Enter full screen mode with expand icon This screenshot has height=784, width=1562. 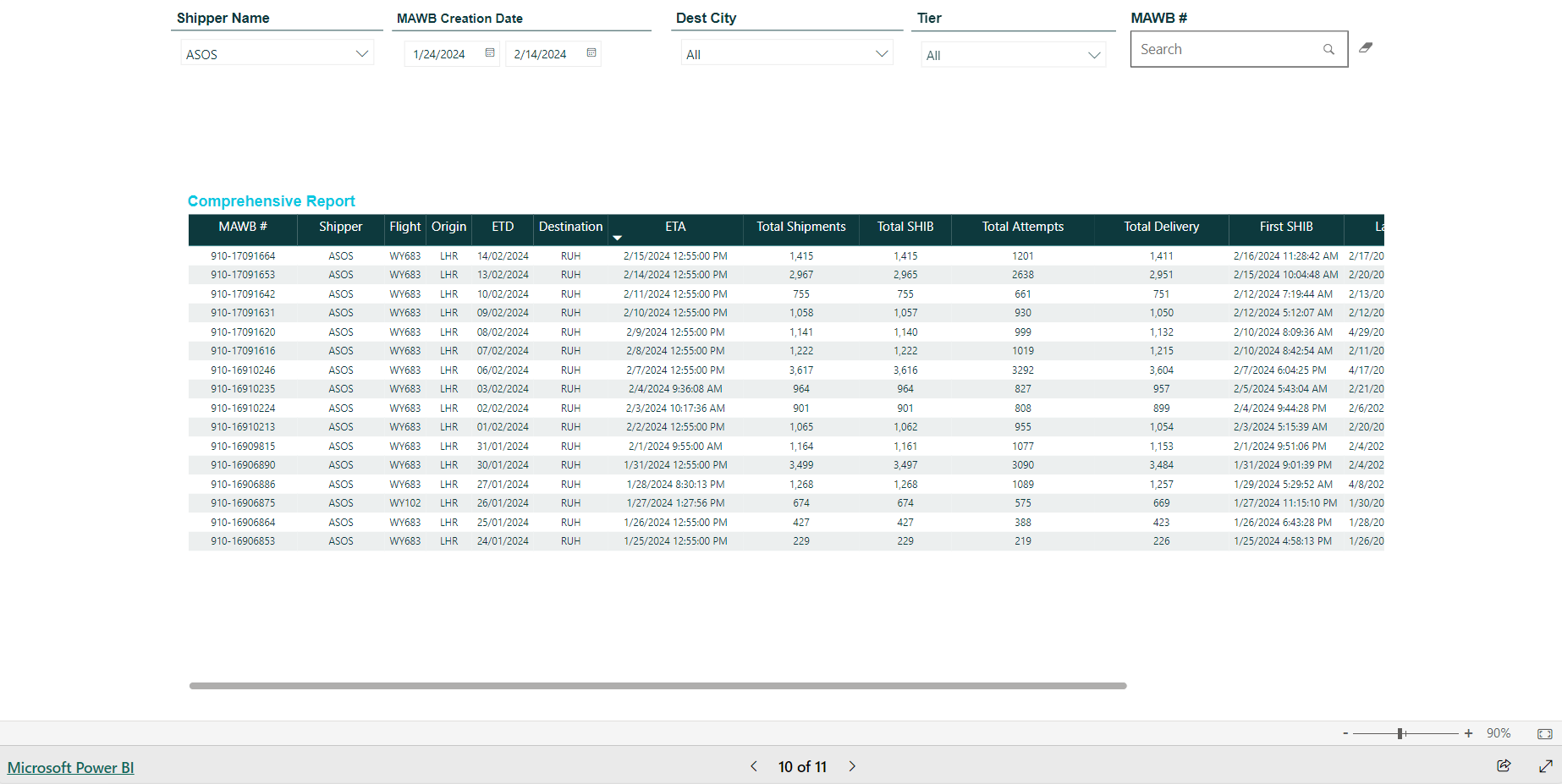pyautogui.click(x=1545, y=765)
